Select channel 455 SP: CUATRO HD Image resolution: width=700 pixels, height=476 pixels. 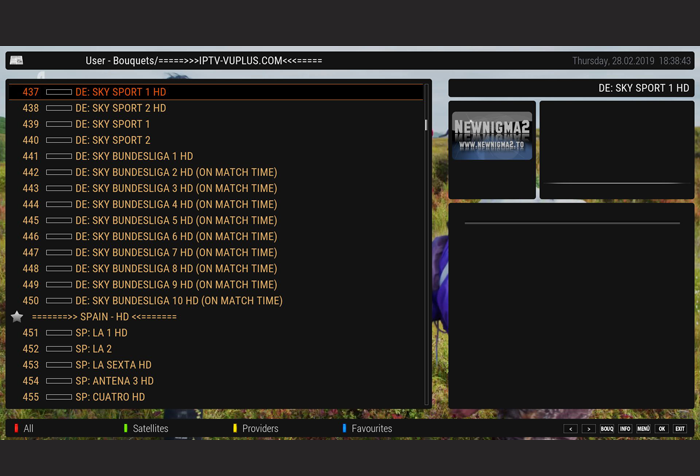216,397
